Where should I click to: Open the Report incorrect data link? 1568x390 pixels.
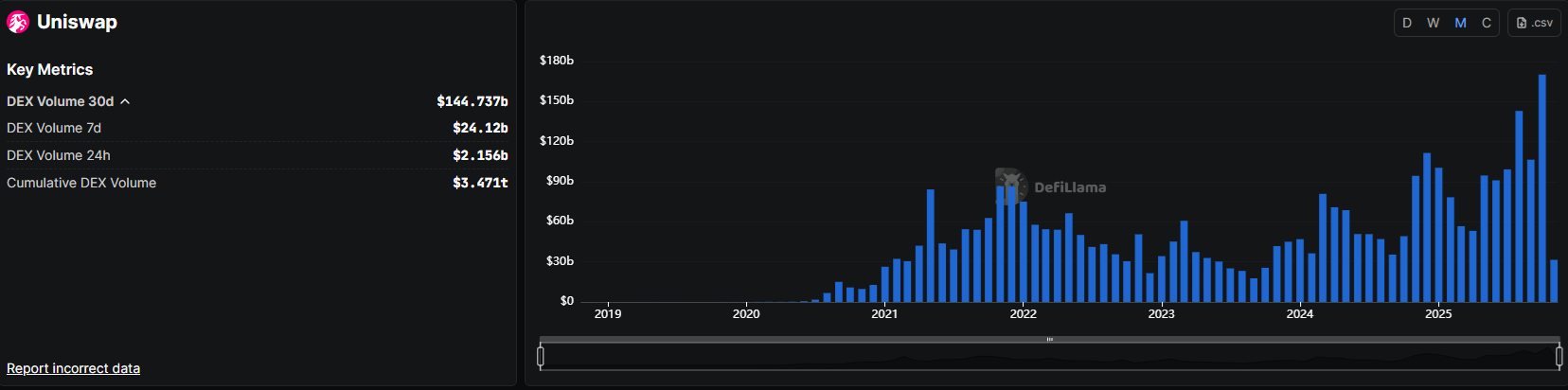(73, 368)
